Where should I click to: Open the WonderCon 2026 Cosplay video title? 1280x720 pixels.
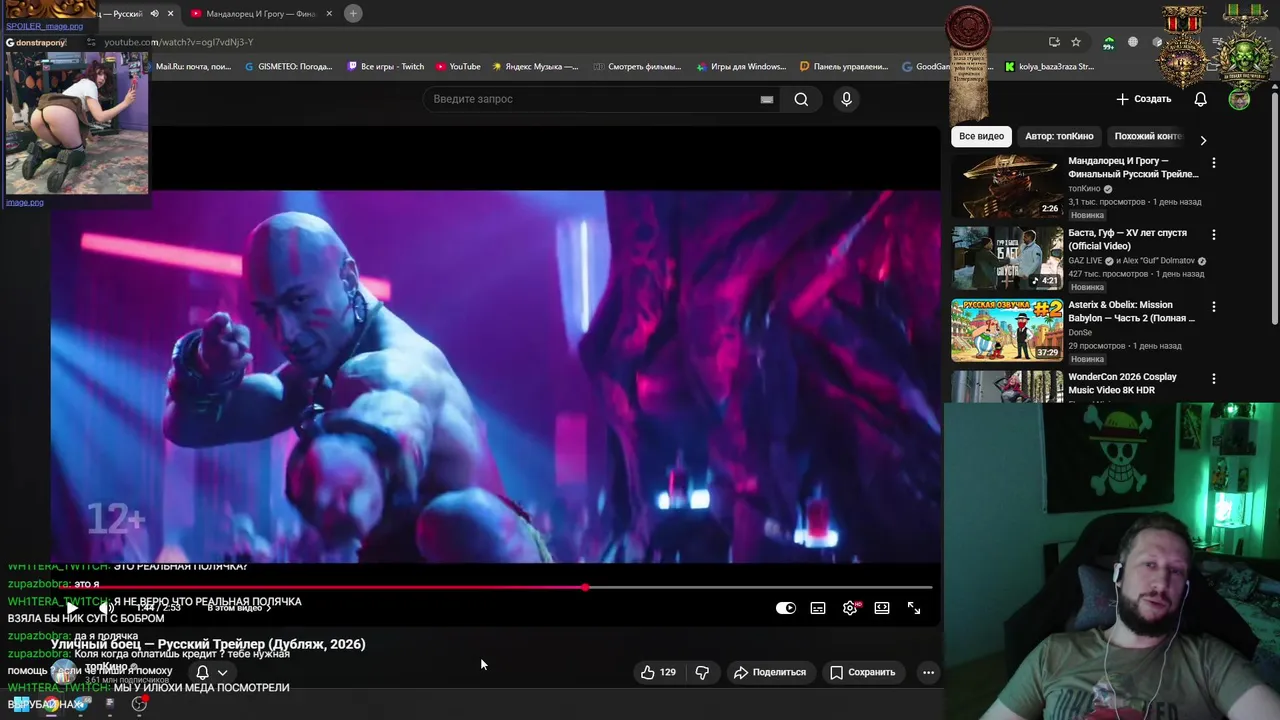(x=1122, y=383)
